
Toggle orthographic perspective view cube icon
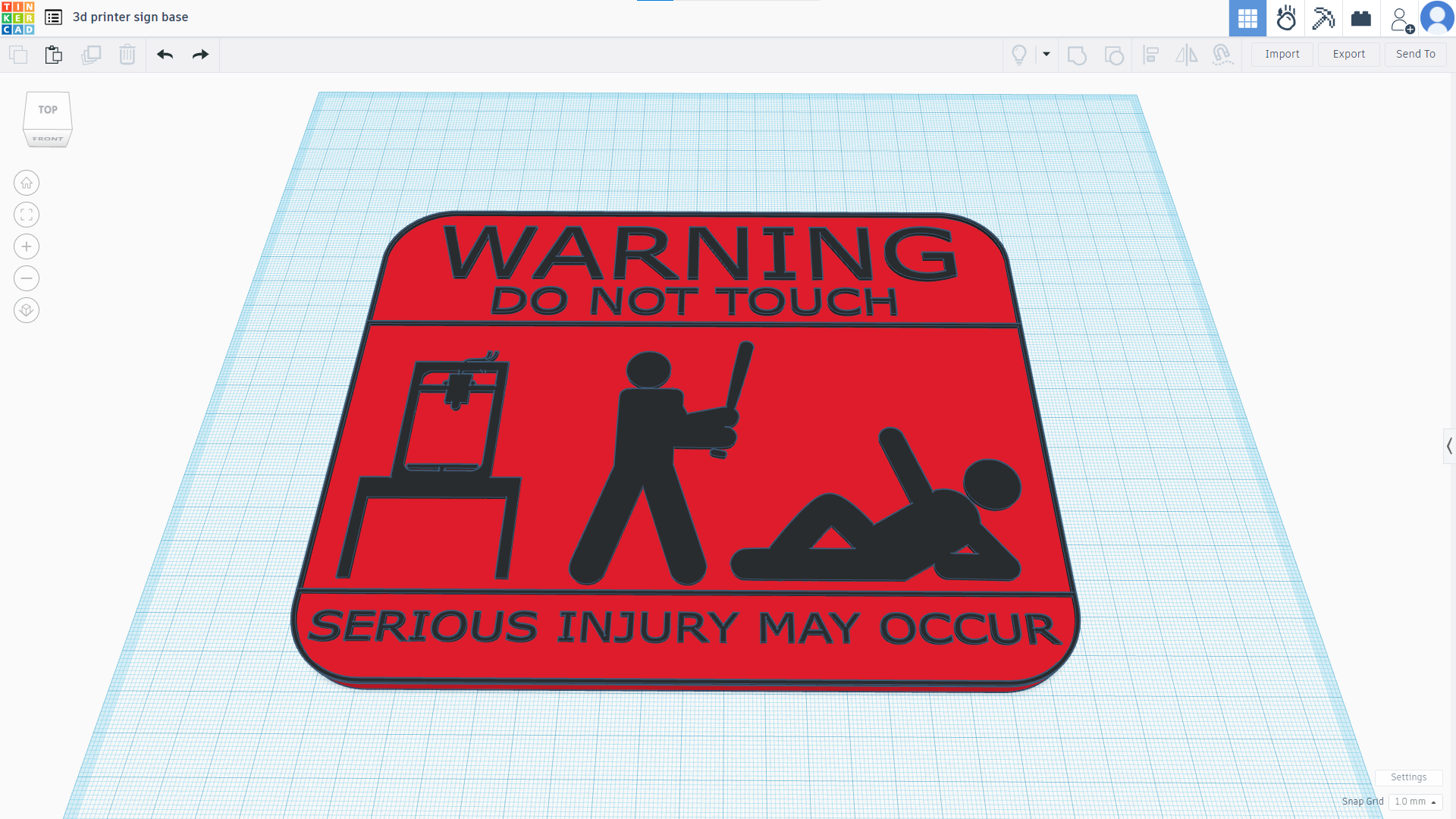click(27, 310)
